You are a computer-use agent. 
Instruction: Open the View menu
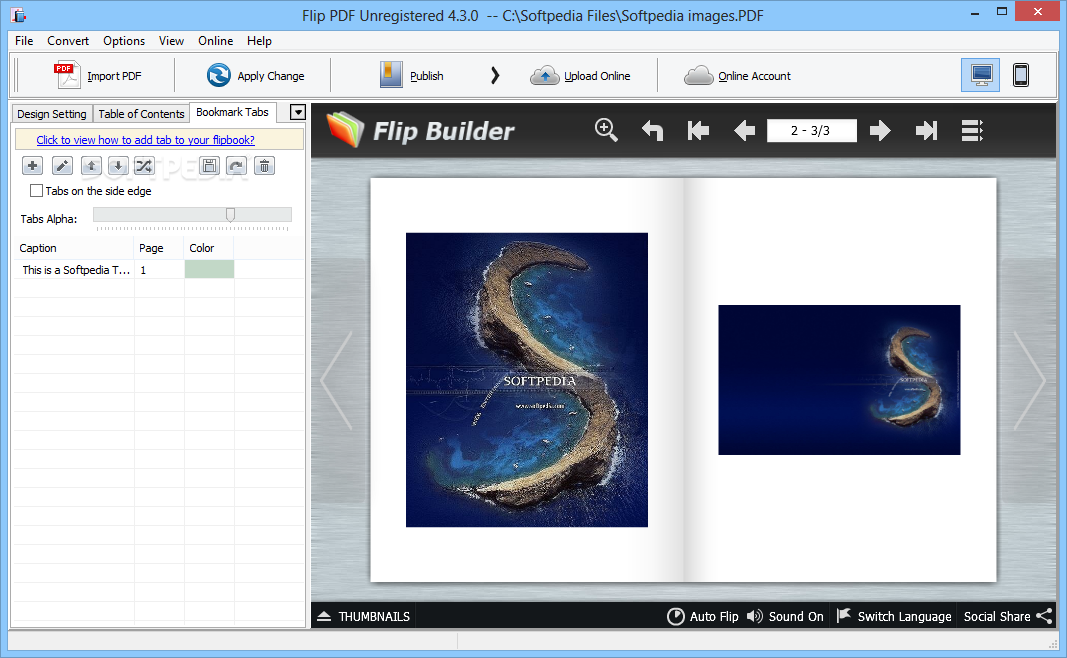click(171, 41)
